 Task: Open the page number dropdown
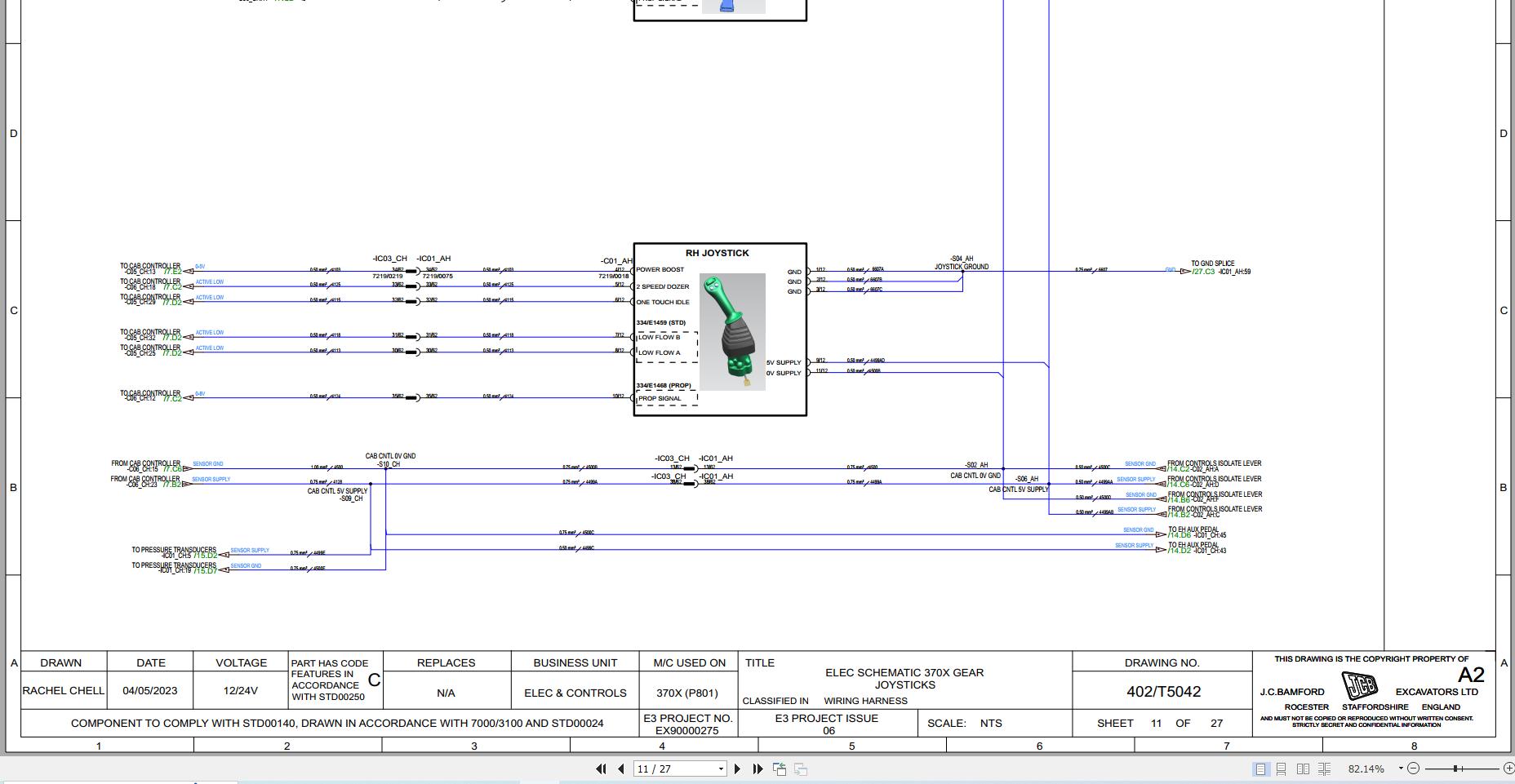coord(721,768)
